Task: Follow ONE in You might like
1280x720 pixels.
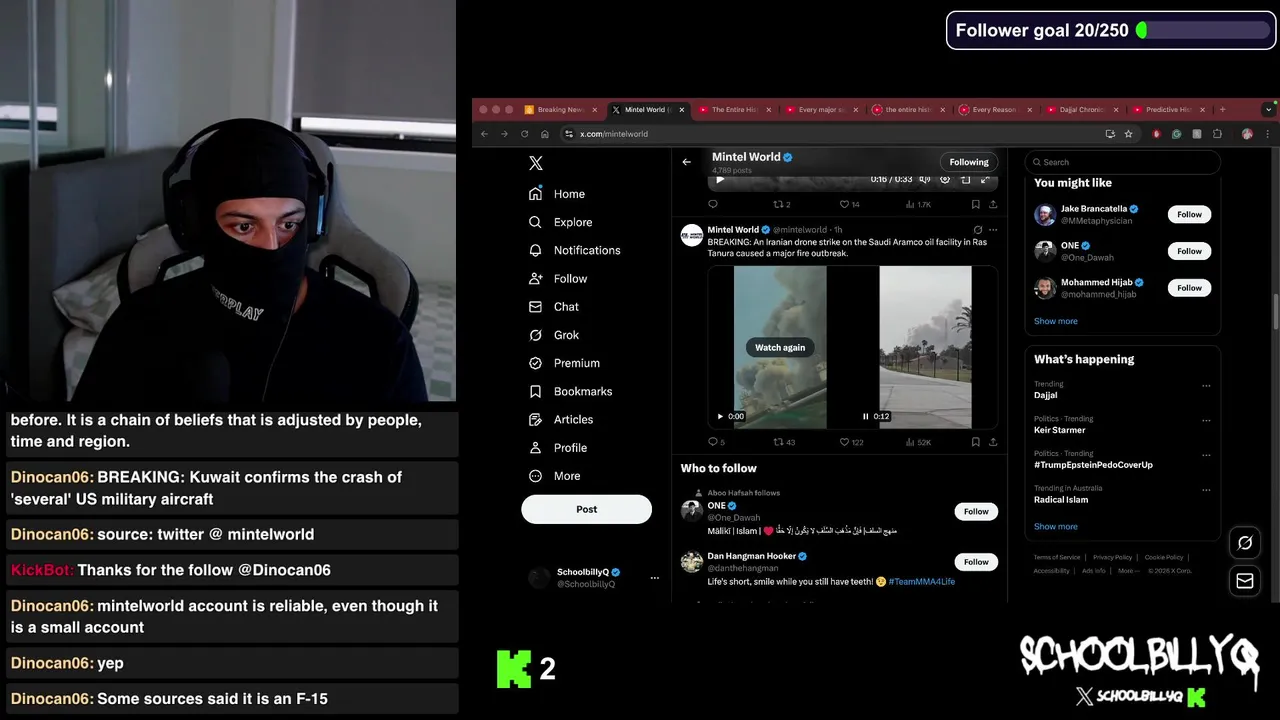Action: pyautogui.click(x=1189, y=251)
